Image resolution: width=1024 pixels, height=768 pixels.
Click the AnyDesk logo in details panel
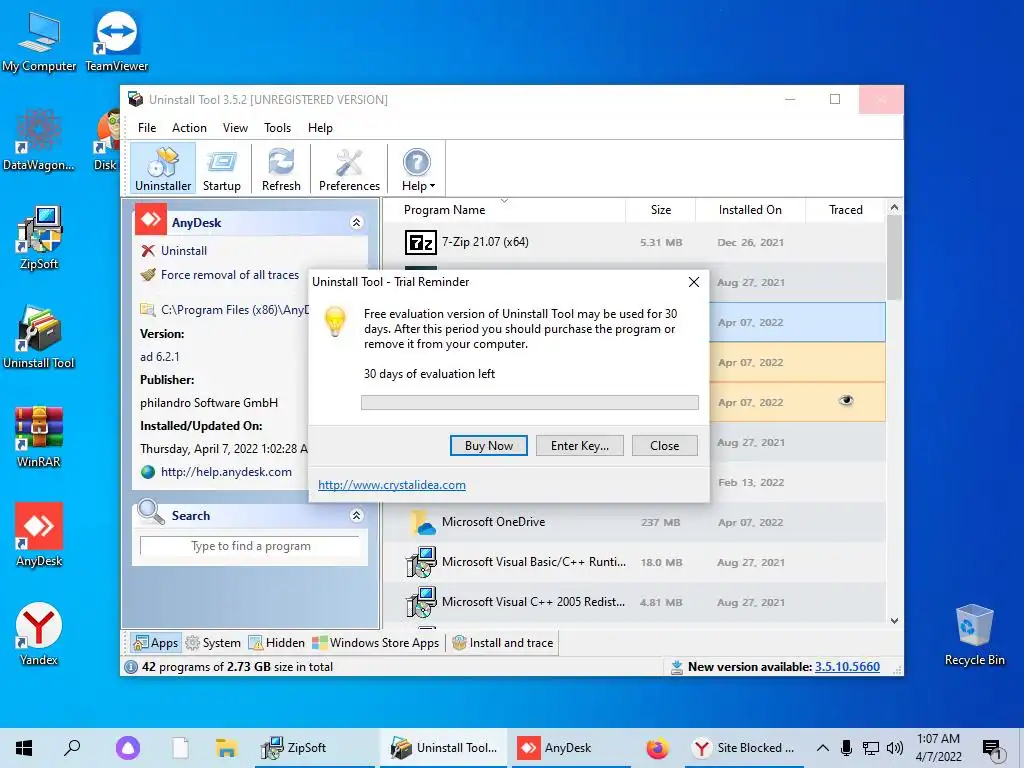[151, 219]
